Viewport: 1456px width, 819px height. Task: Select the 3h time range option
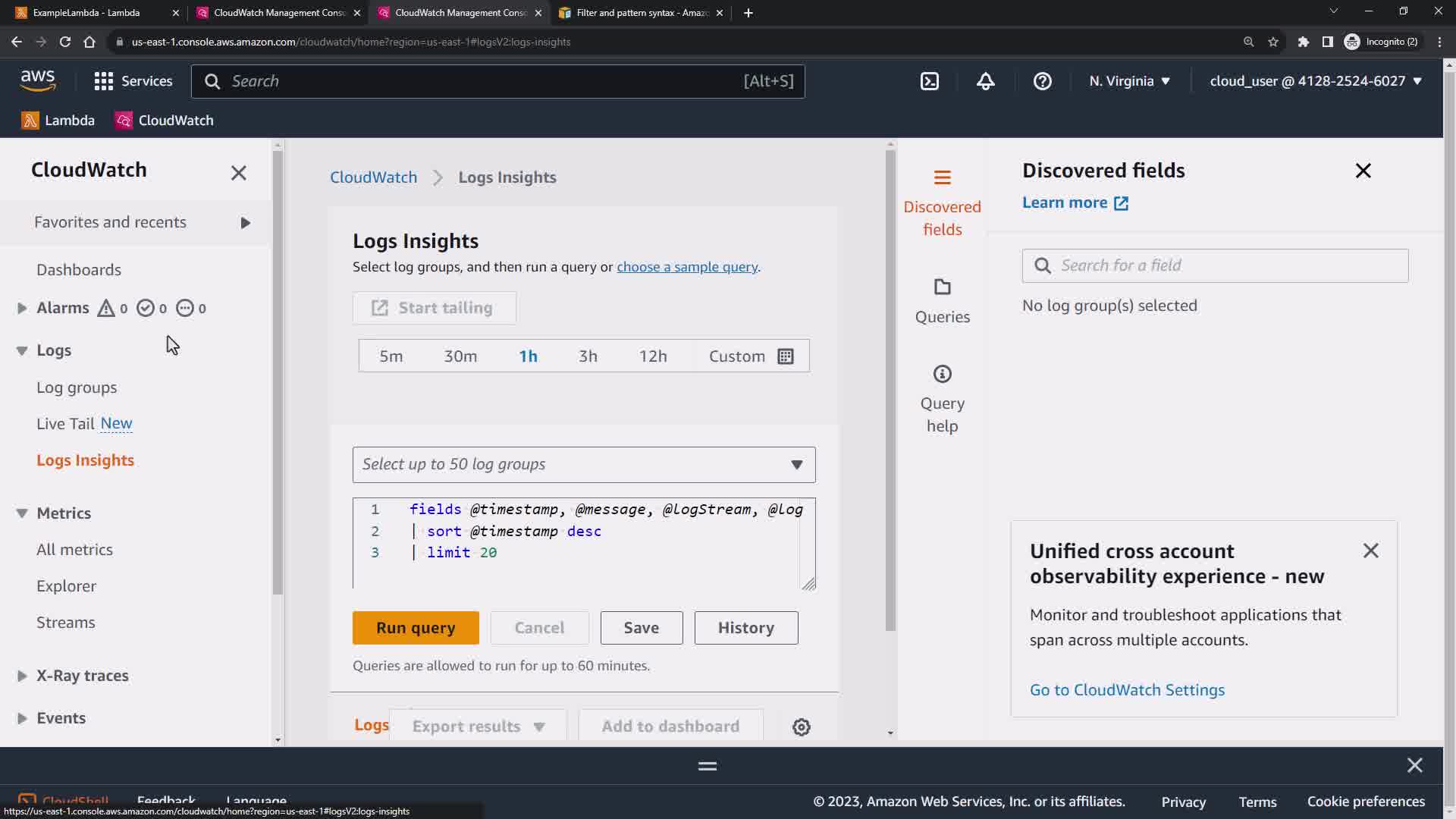588,356
